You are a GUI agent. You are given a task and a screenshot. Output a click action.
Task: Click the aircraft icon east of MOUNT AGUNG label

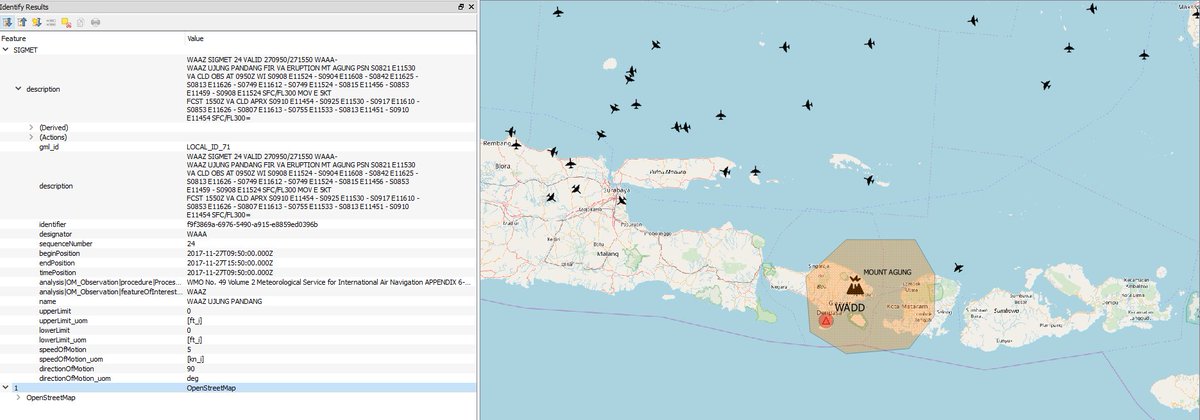point(958,267)
